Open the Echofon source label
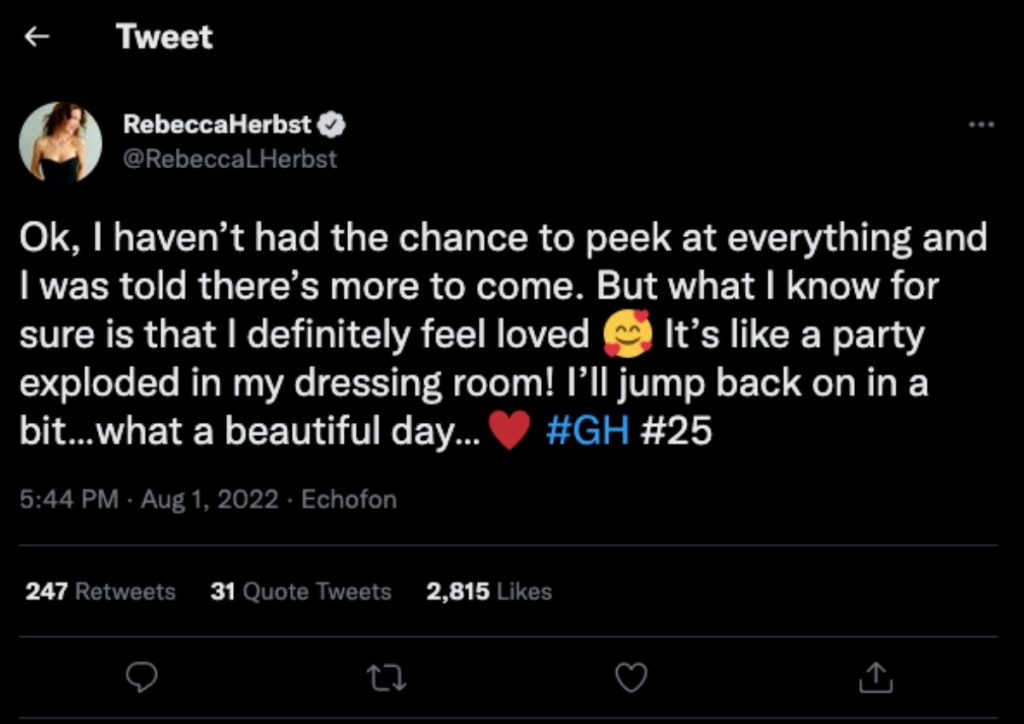Viewport: 1024px width, 724px height. point(349,499)
